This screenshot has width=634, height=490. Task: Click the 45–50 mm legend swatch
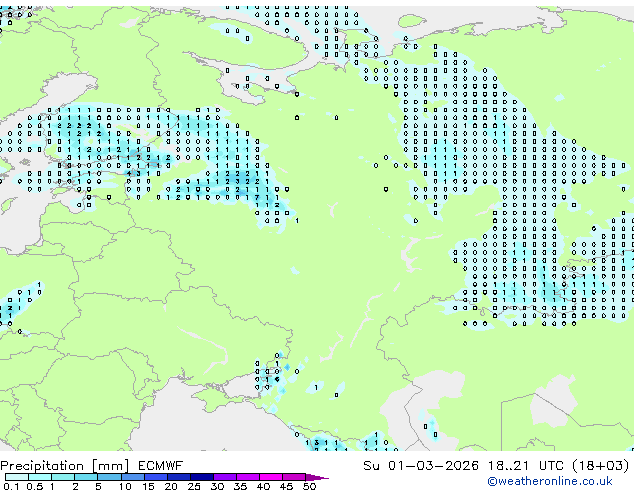[x=294, y=477]
